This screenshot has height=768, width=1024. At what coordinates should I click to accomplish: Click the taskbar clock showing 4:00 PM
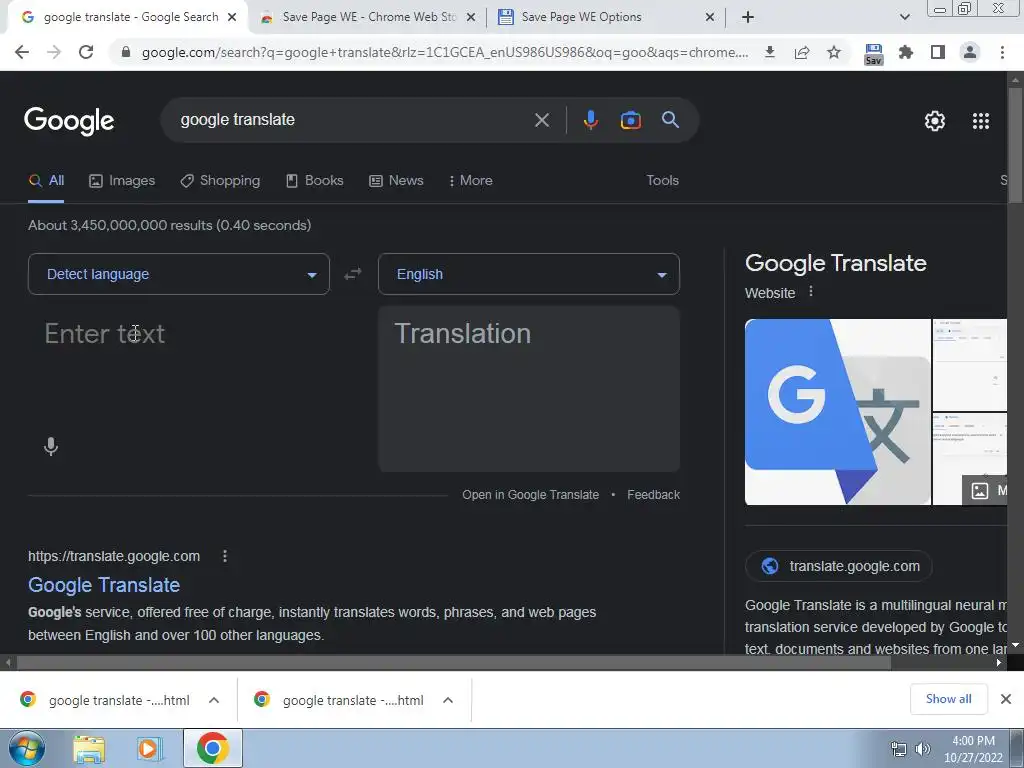point(973,749)
